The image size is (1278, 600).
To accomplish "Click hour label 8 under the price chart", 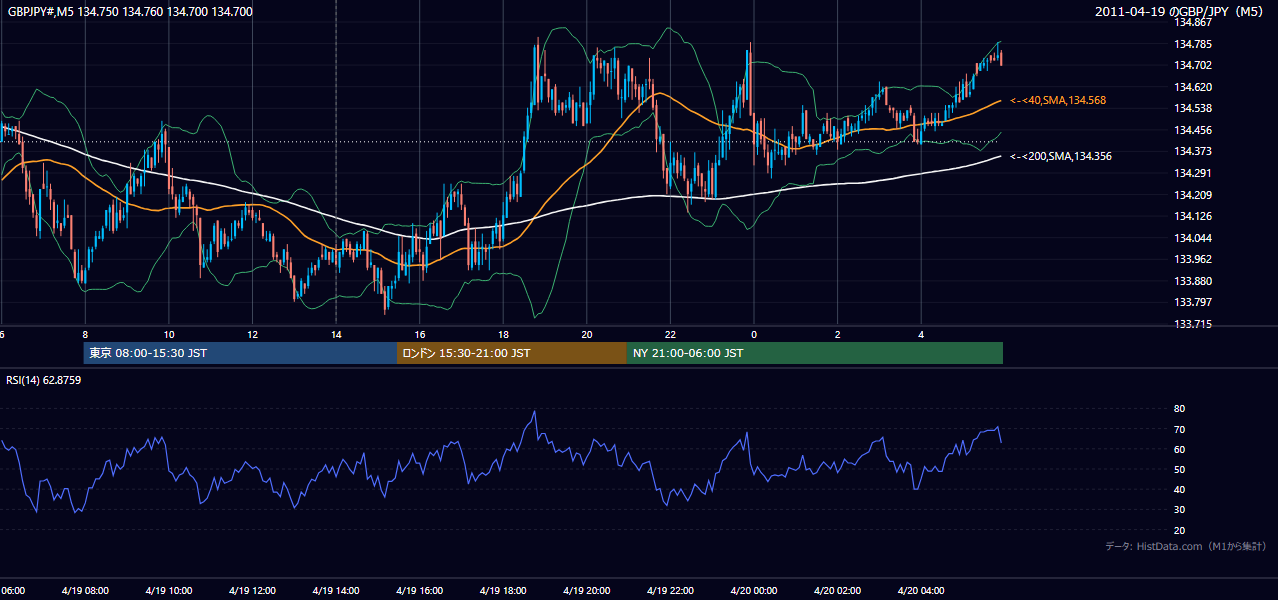I will point(85,335).
